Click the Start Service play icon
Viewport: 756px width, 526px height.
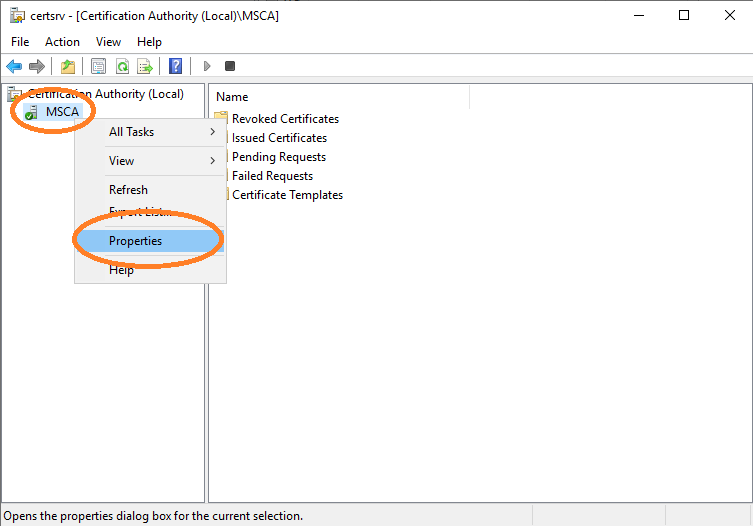pos(207,66)
